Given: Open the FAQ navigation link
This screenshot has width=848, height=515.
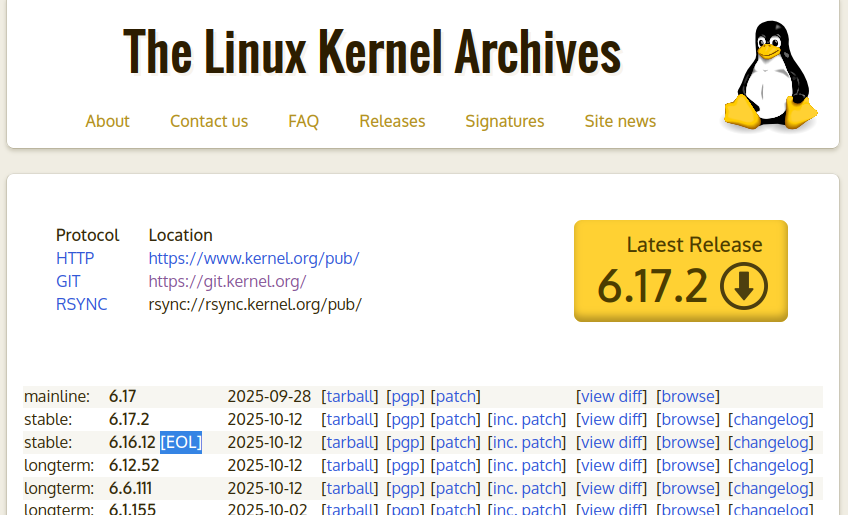Looking at the screenshot, I should tap(303, 121).
